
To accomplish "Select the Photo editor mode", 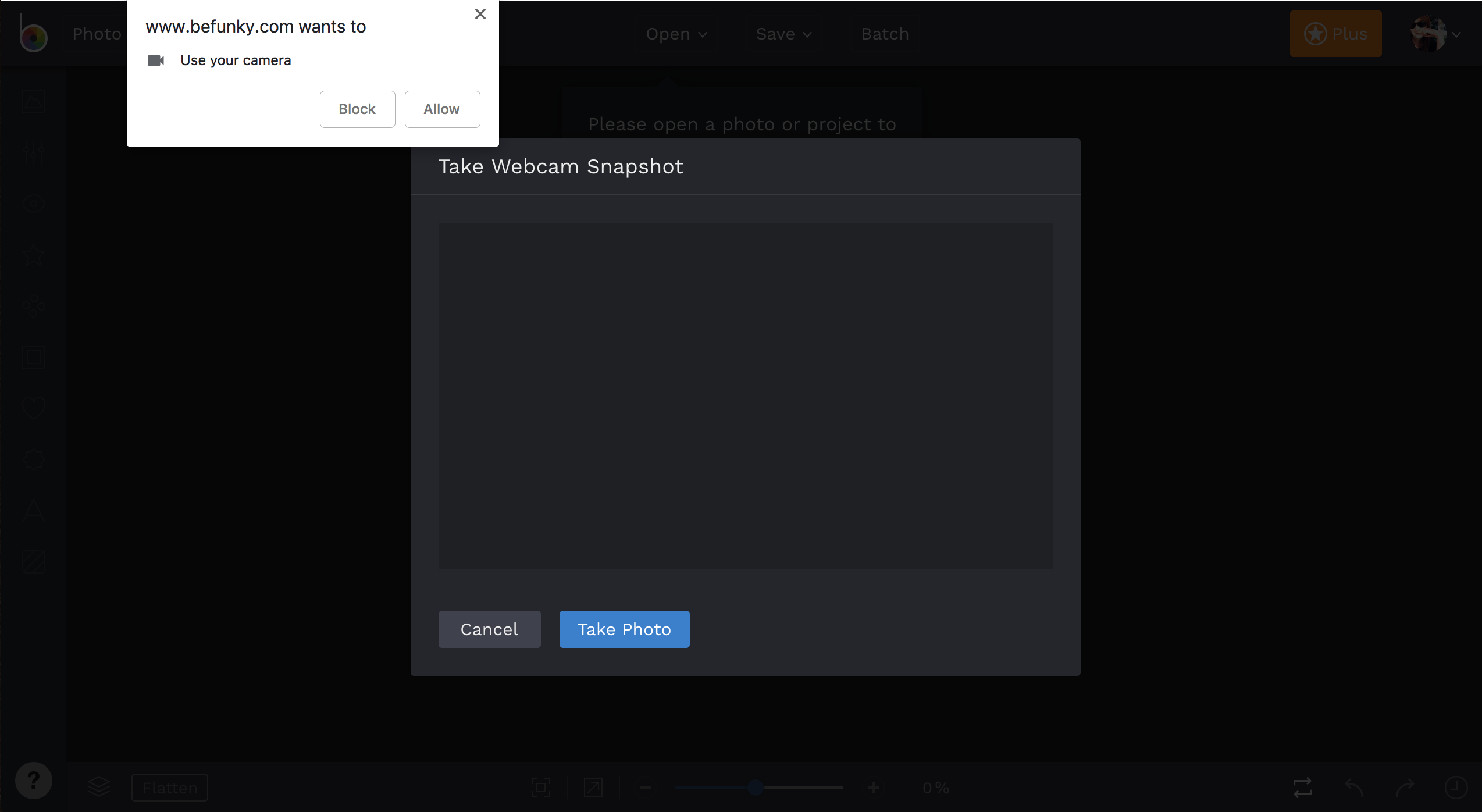I will pyautogui.click(x=97, y=34).
